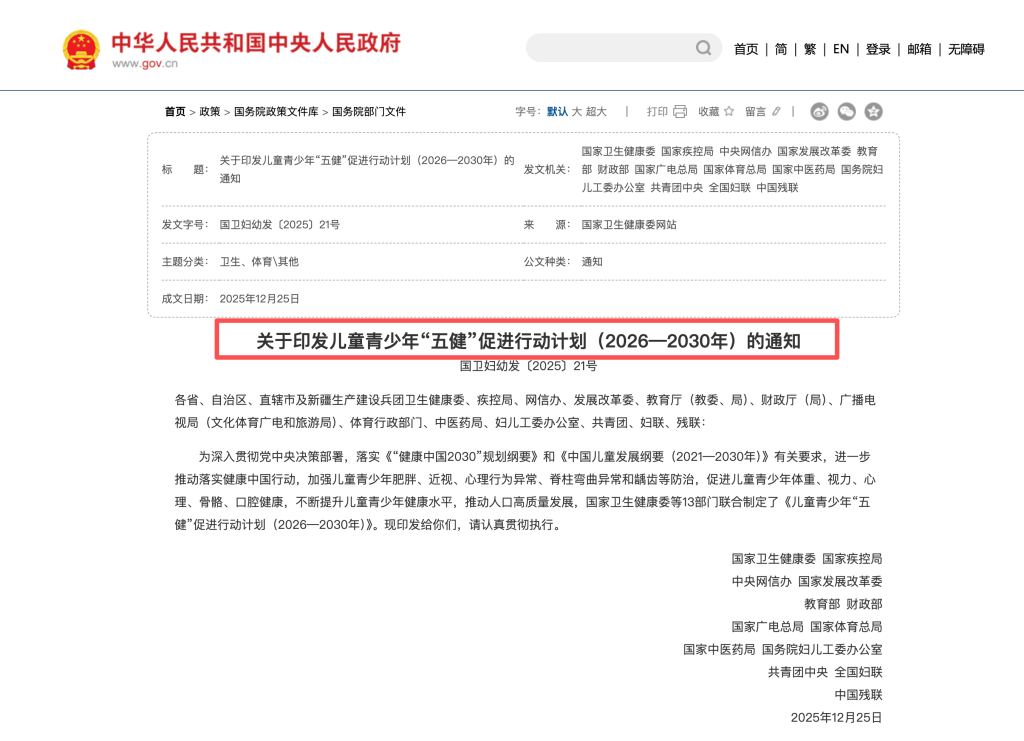The image size is (1024, 741).
Task: Click the 留言 pencil icon
Action: coord(776,112)
